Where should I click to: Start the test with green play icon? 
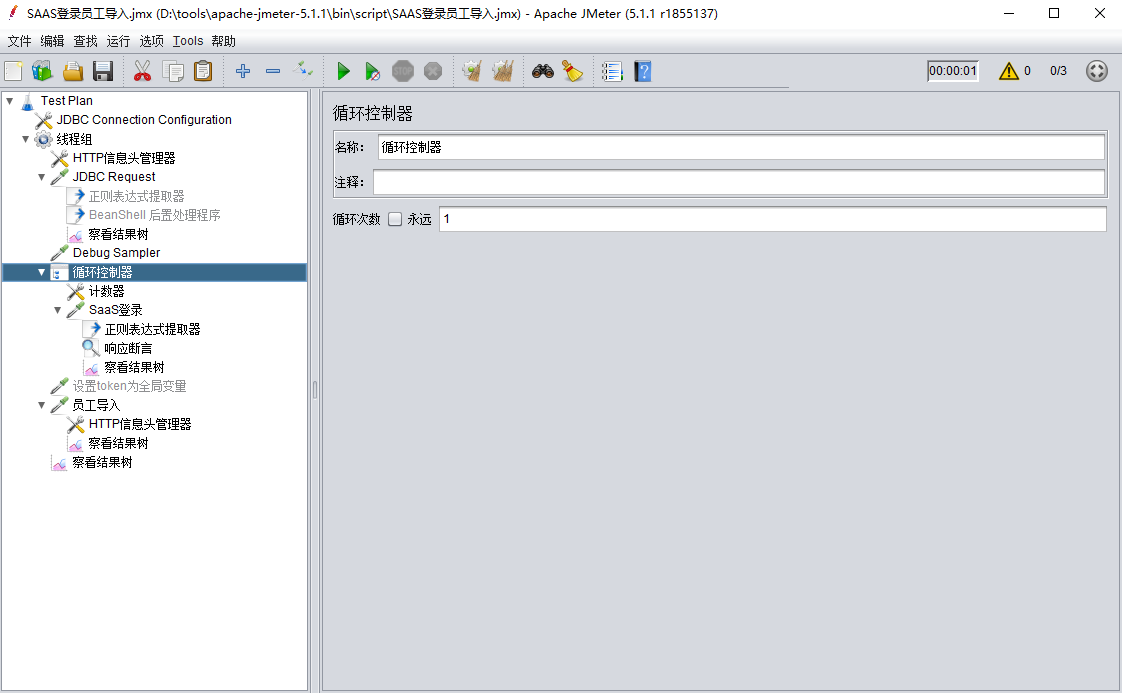pyautogui.click(x=343, y=71)
